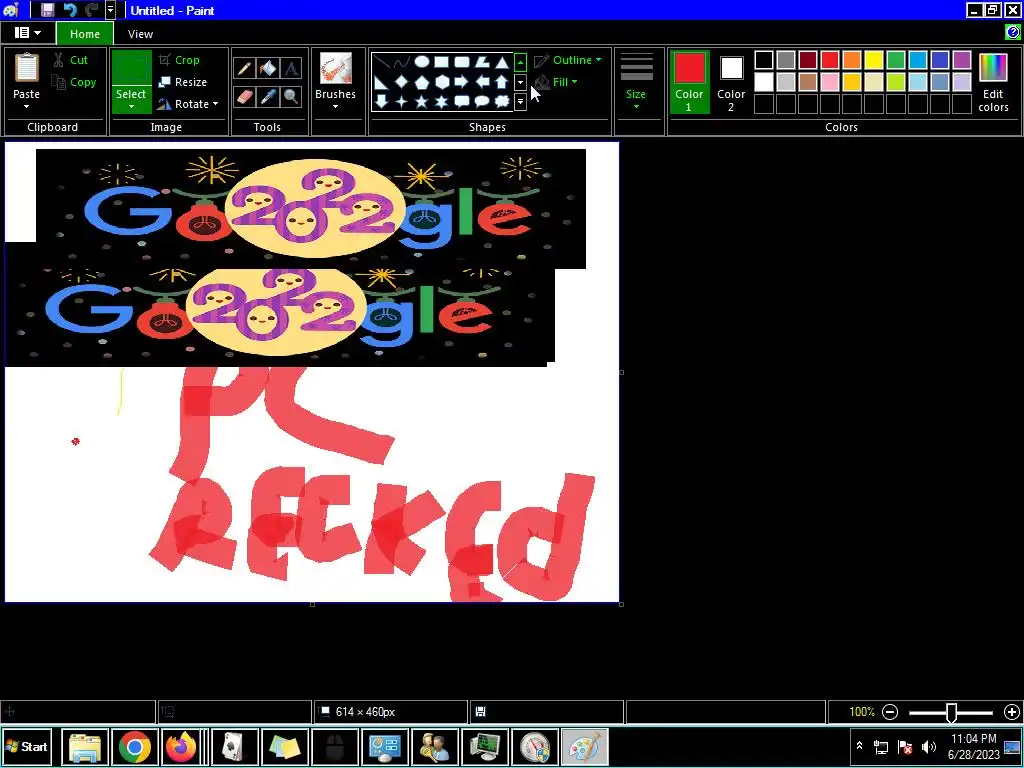
Task: Select the Text tool
Action: [x=291, y=68]
